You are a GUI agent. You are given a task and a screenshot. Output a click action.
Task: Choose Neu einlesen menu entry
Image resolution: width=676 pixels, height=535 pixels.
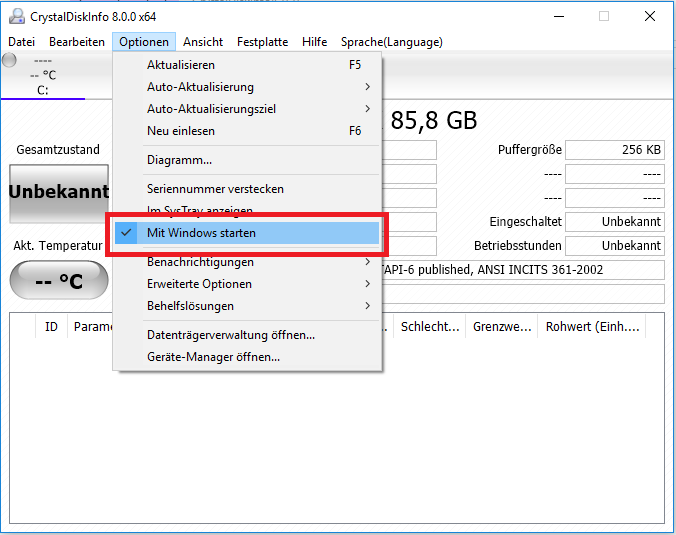(181, 131)
